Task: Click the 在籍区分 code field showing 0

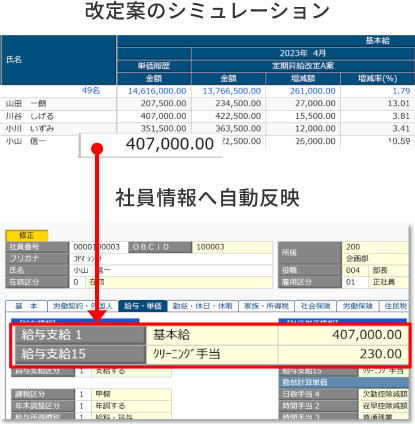Action: click(x=77, y=282)
